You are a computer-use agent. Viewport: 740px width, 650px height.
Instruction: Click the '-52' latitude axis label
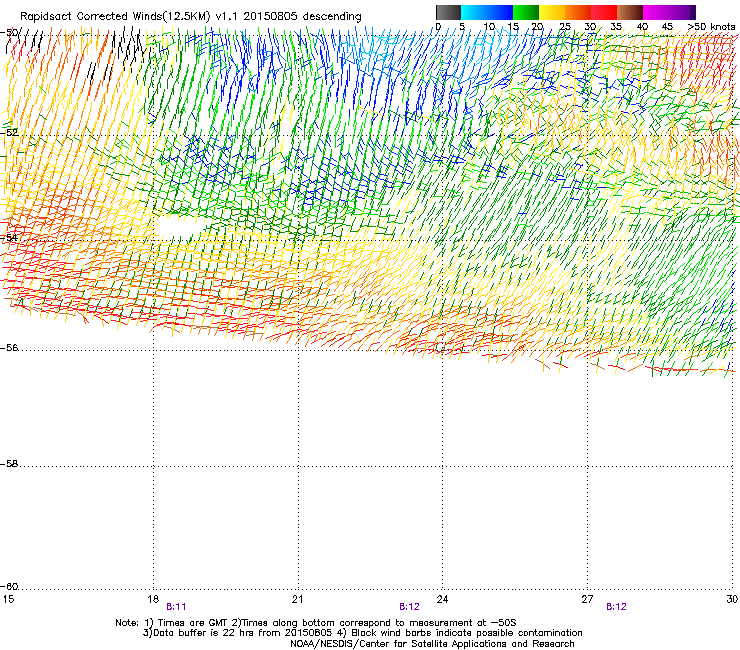10,133
